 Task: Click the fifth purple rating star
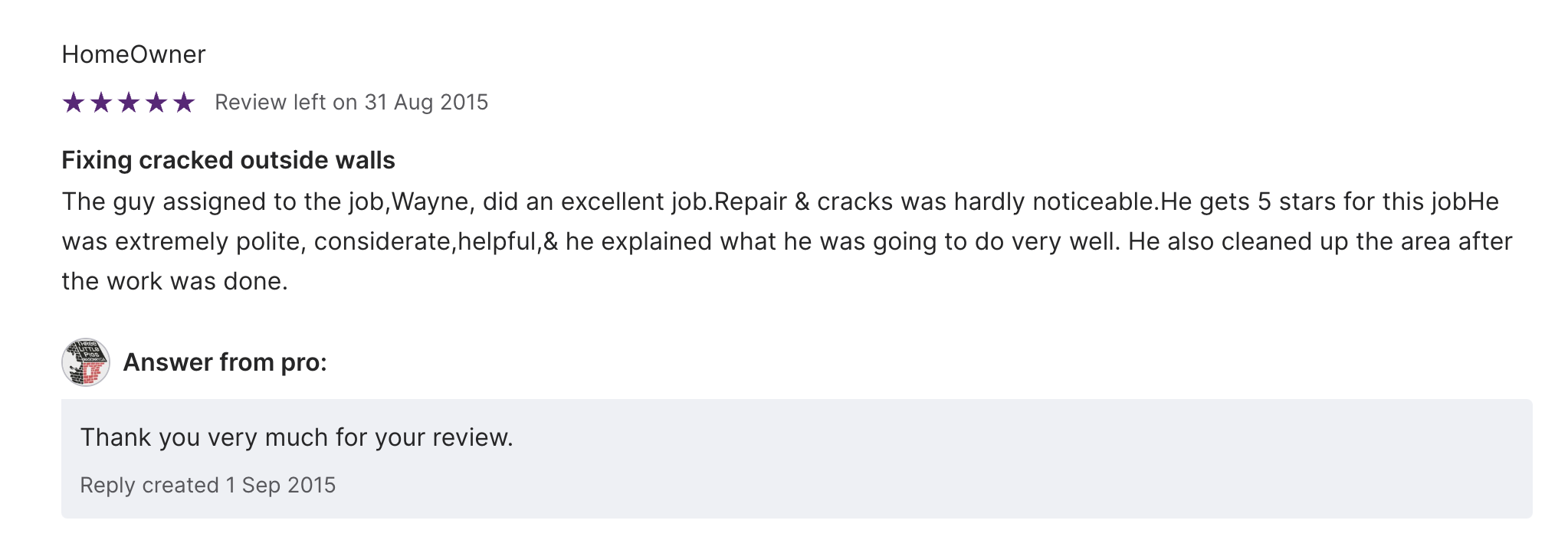[x=184, y=102]
